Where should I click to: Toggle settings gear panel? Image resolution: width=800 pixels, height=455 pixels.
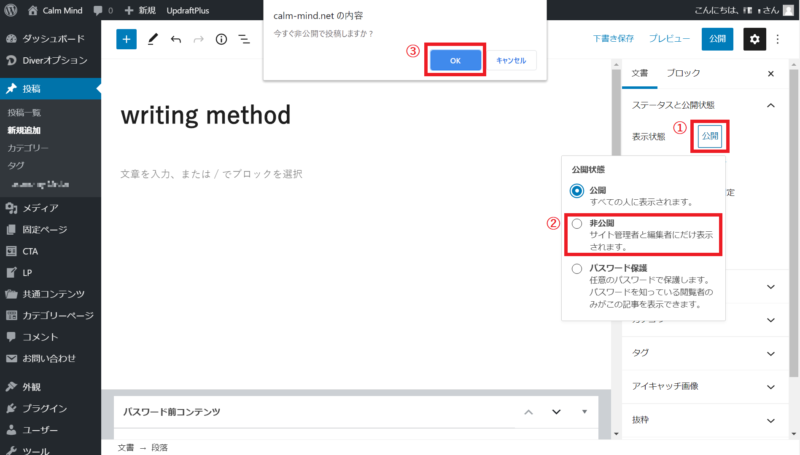click(x=755, y=39)
